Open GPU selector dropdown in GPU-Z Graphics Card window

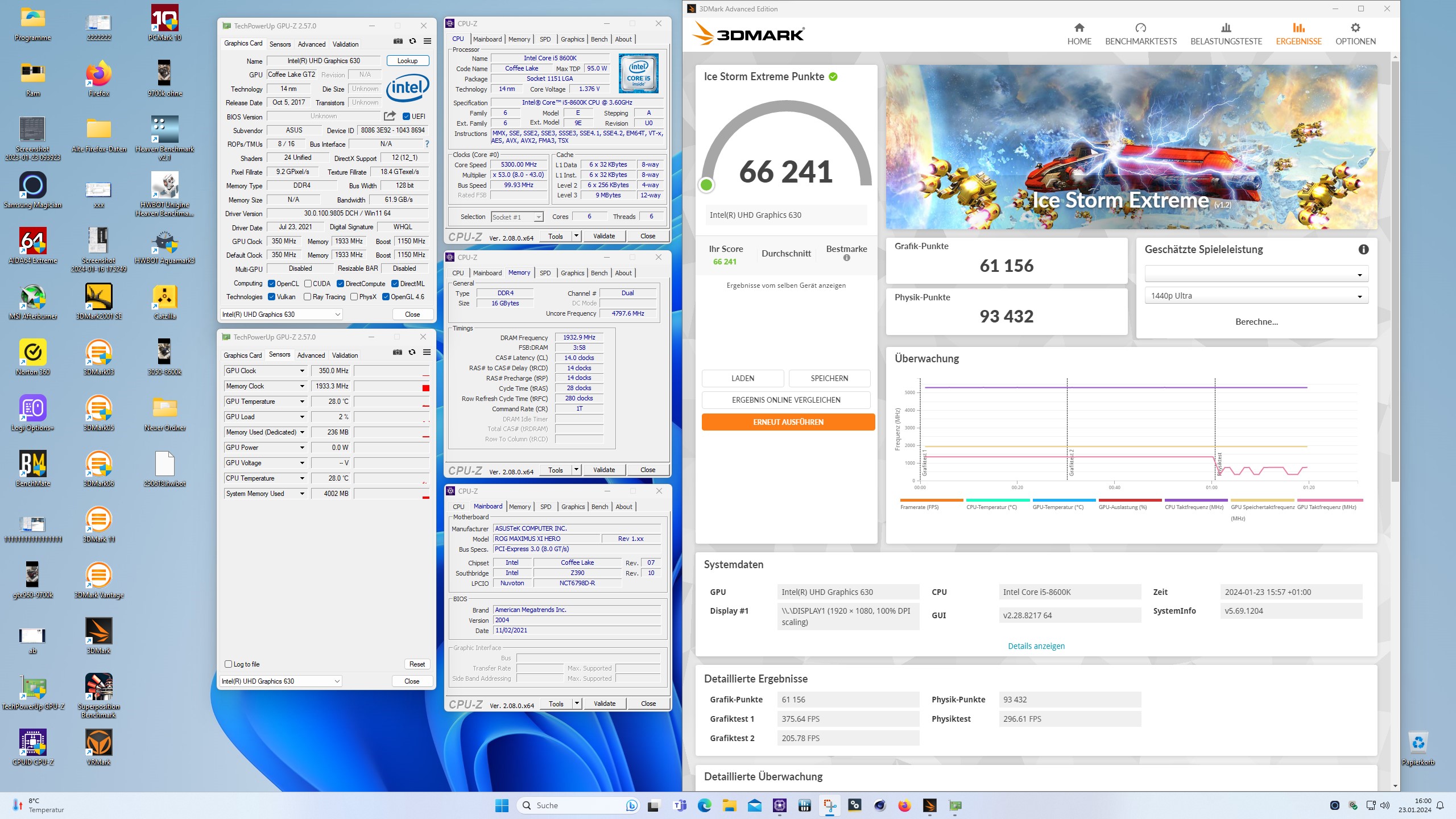(x=281, y=314)
